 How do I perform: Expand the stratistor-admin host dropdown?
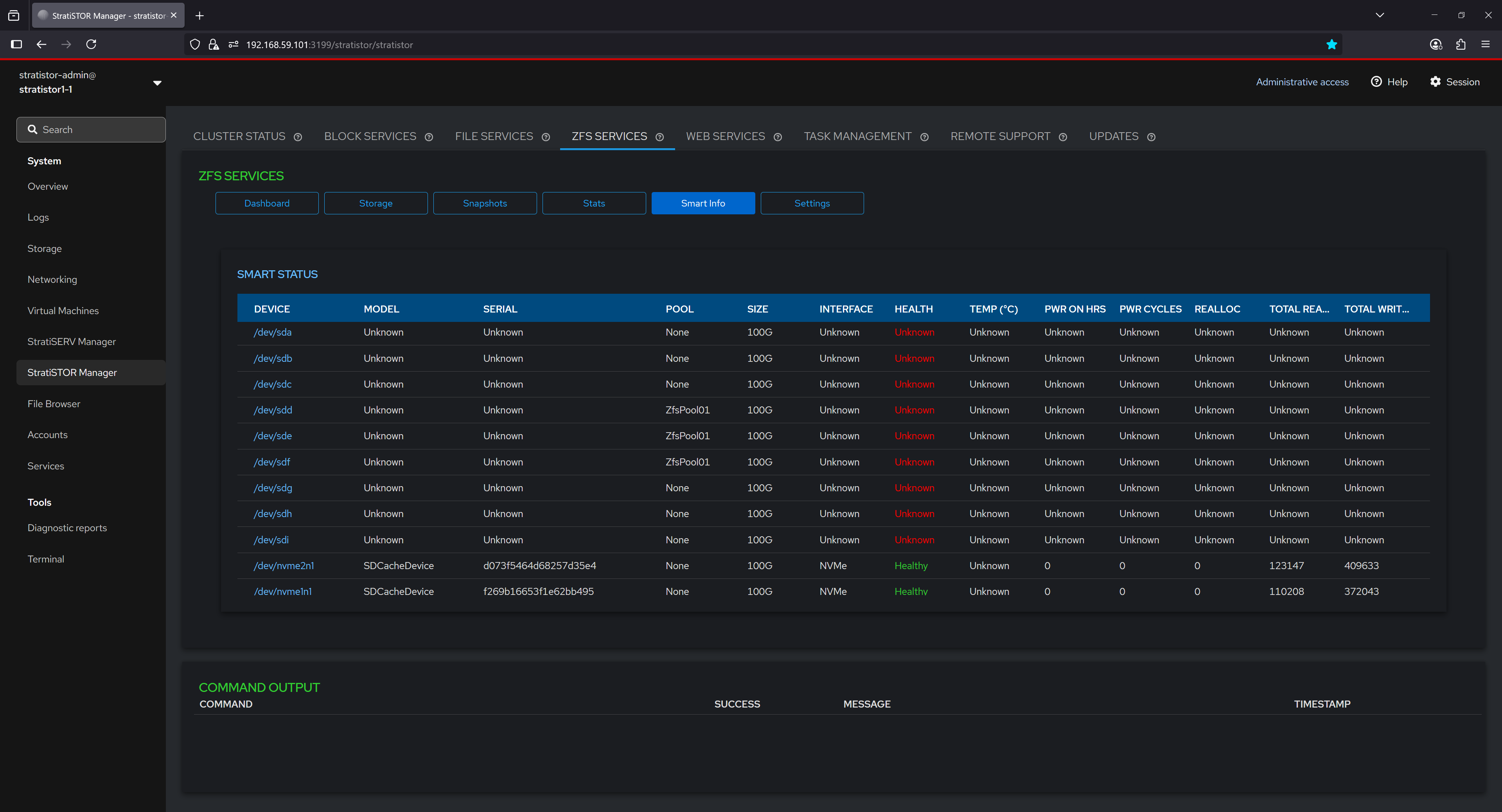point(157,83)
